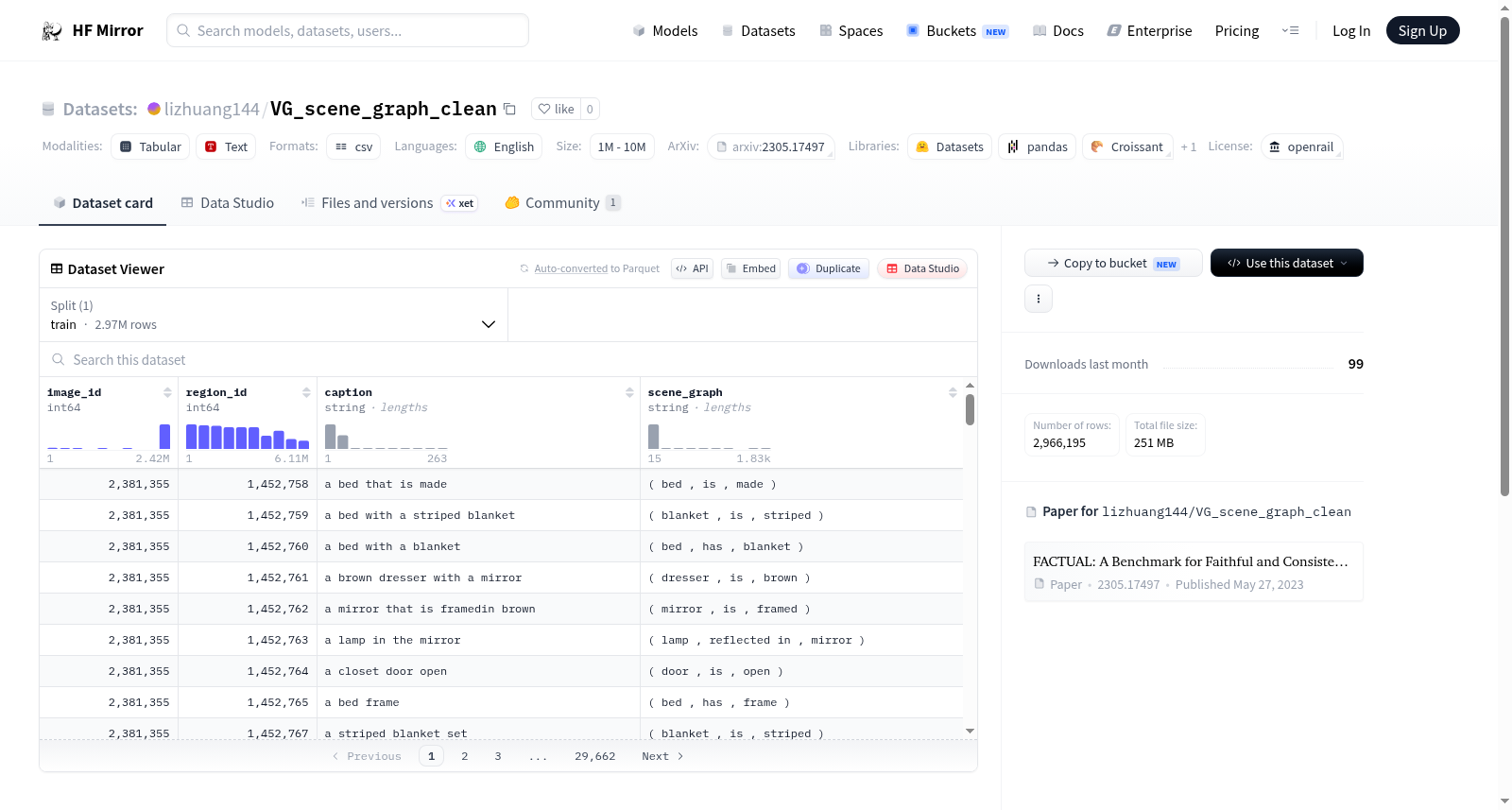Sort by the scene_graph column arrows
This screenshot has height=810, width=1512.
[953, 392]
